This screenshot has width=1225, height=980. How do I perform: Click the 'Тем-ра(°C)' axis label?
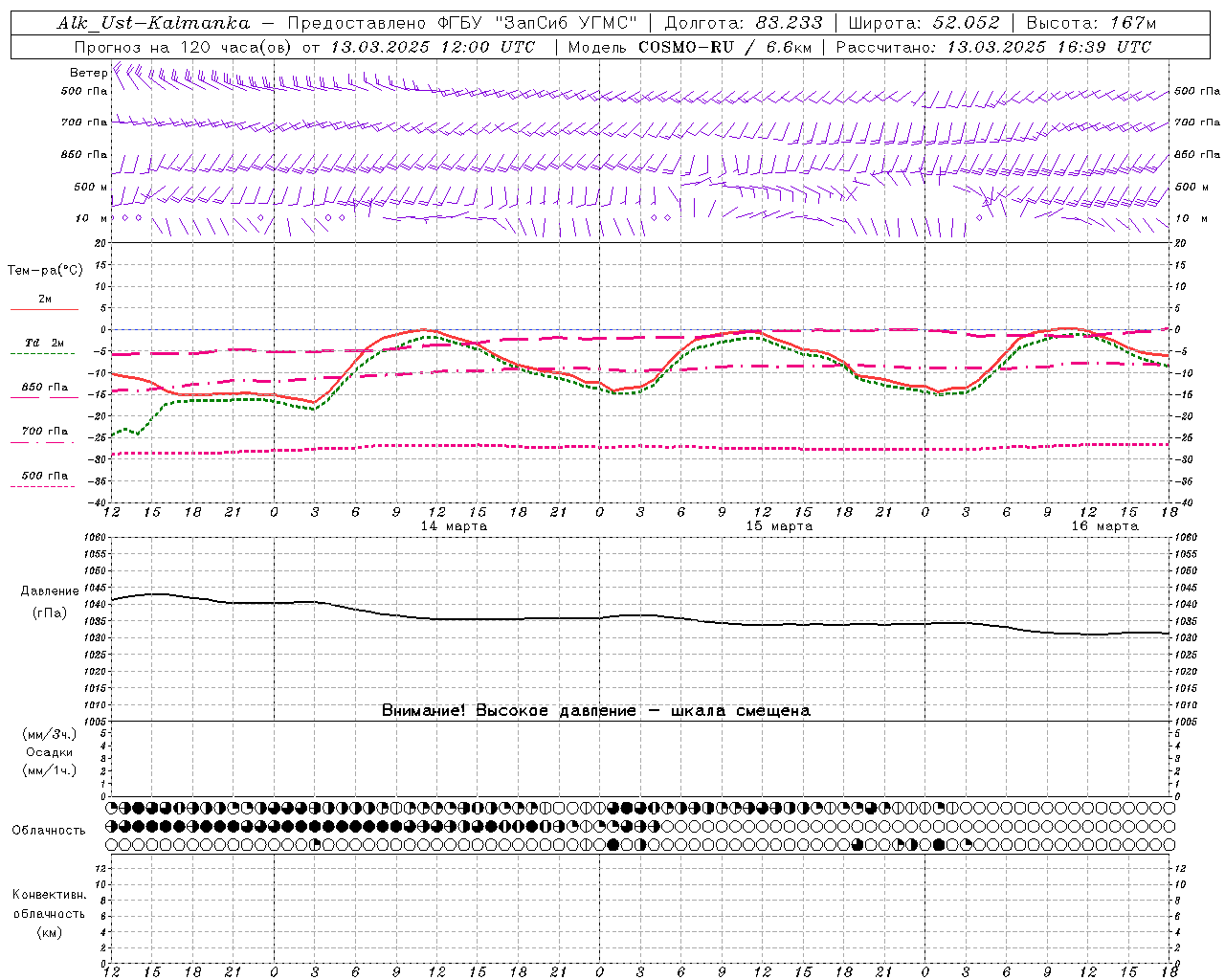[45, 271]
